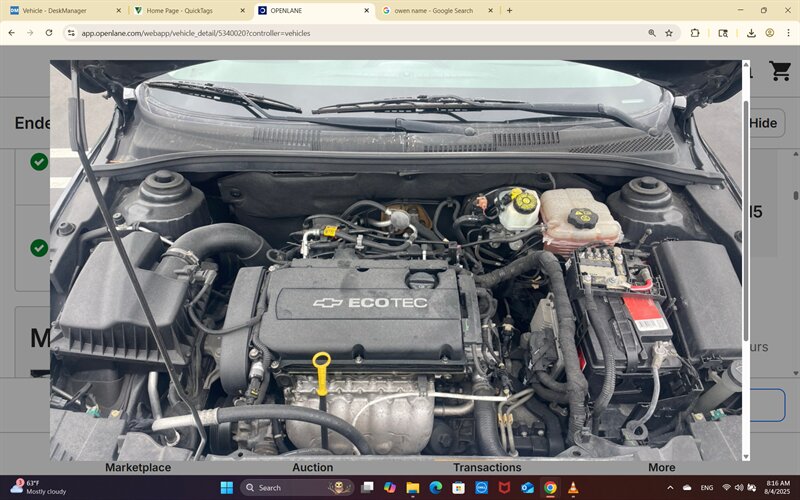Open the battery status tray icon
The image size is (800, 500).
point(750,488)
